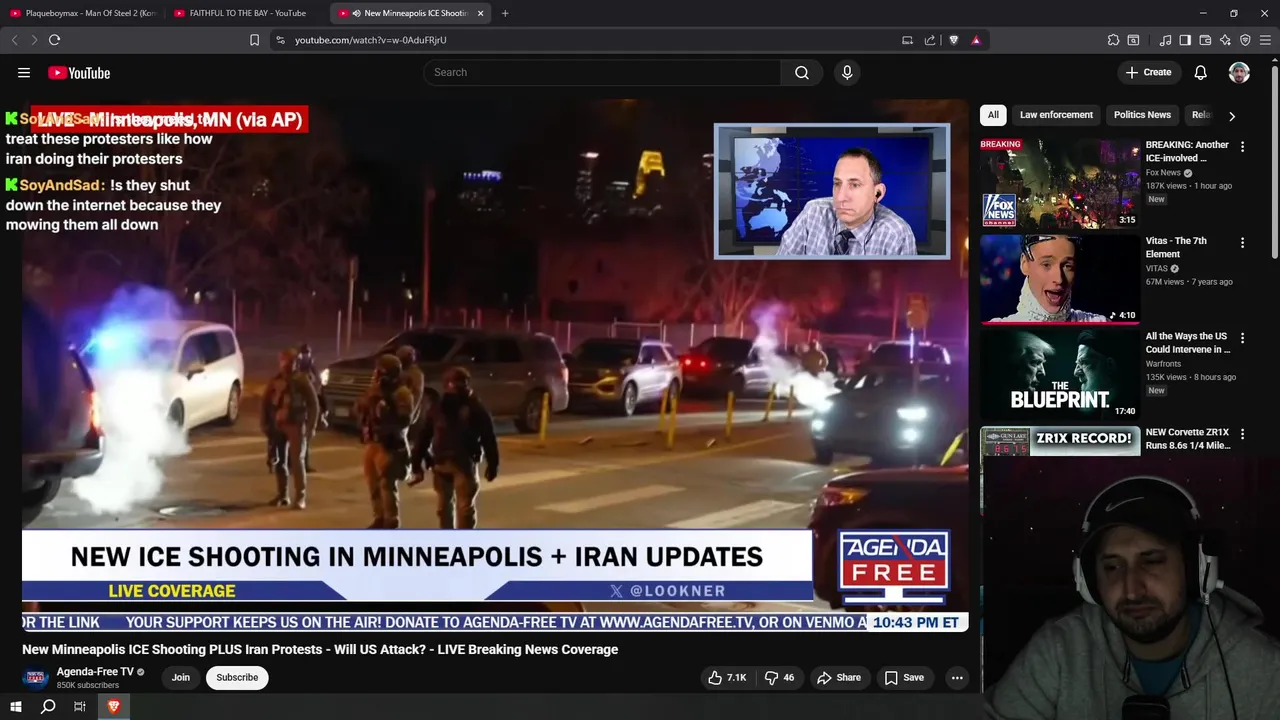Open the browser main menu
Image resolution: width=1280 pixels, height=720 pixels.
click(1266, 40)
